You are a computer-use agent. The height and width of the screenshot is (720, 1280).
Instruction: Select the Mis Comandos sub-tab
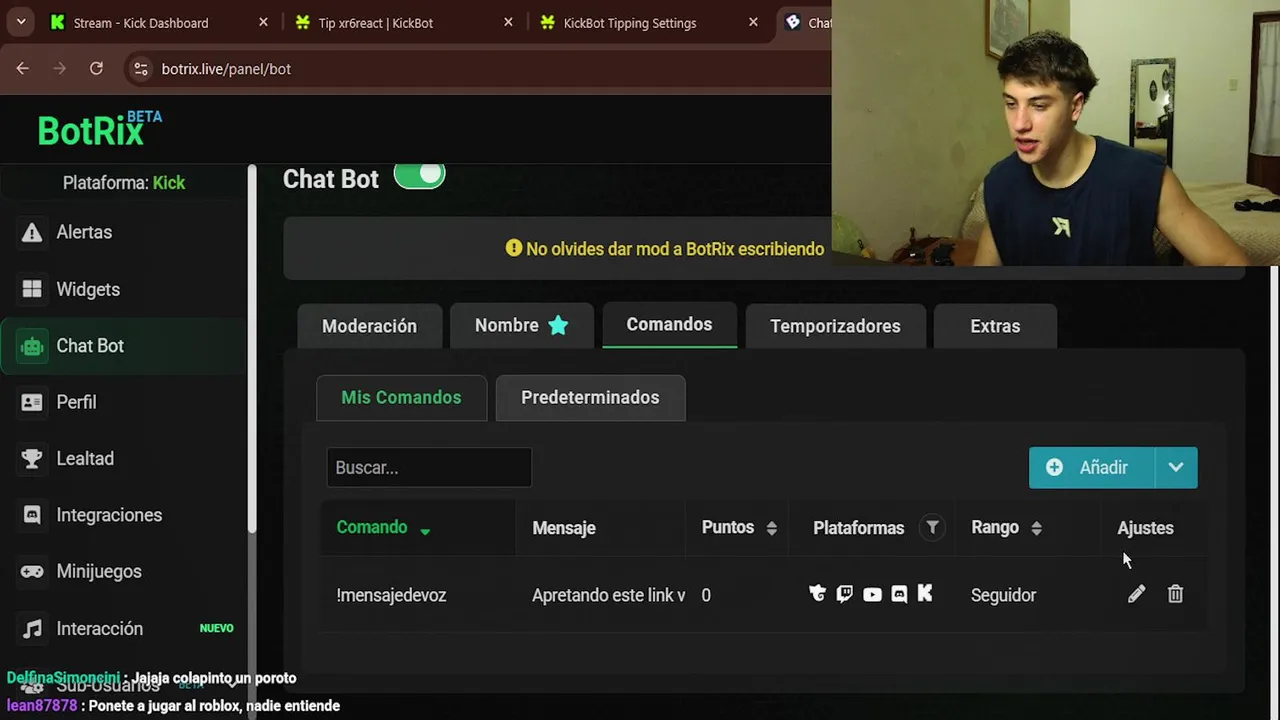(401, 397)
